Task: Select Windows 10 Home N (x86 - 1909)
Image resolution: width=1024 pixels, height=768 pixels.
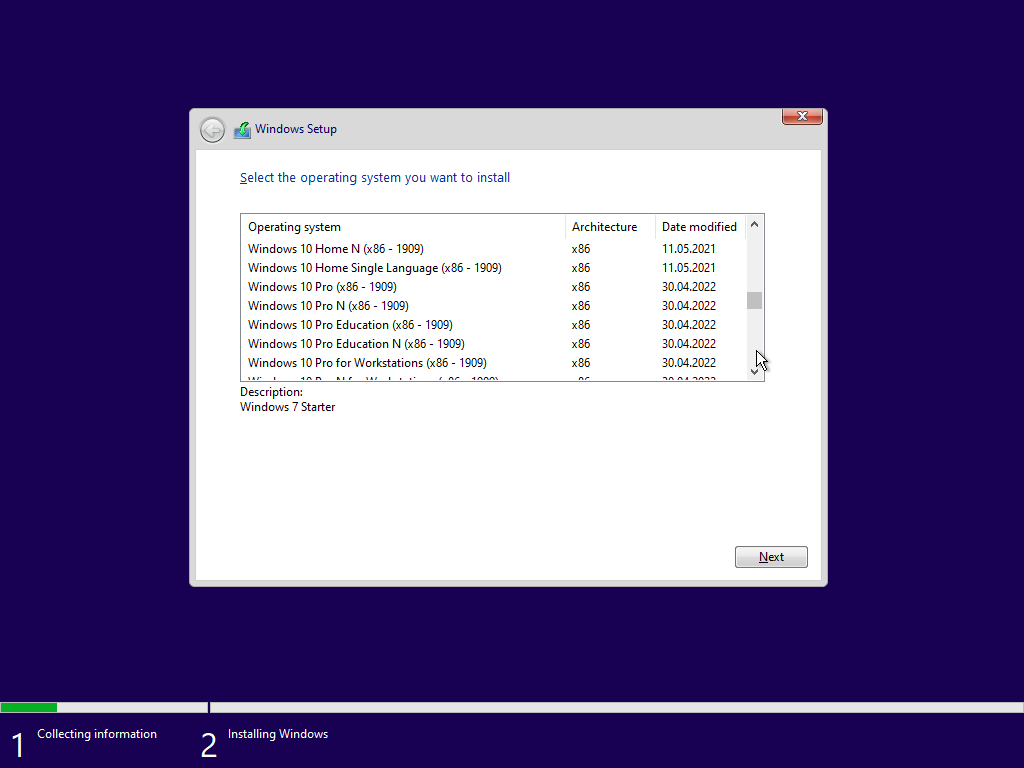Action: (x=494, y=249)
